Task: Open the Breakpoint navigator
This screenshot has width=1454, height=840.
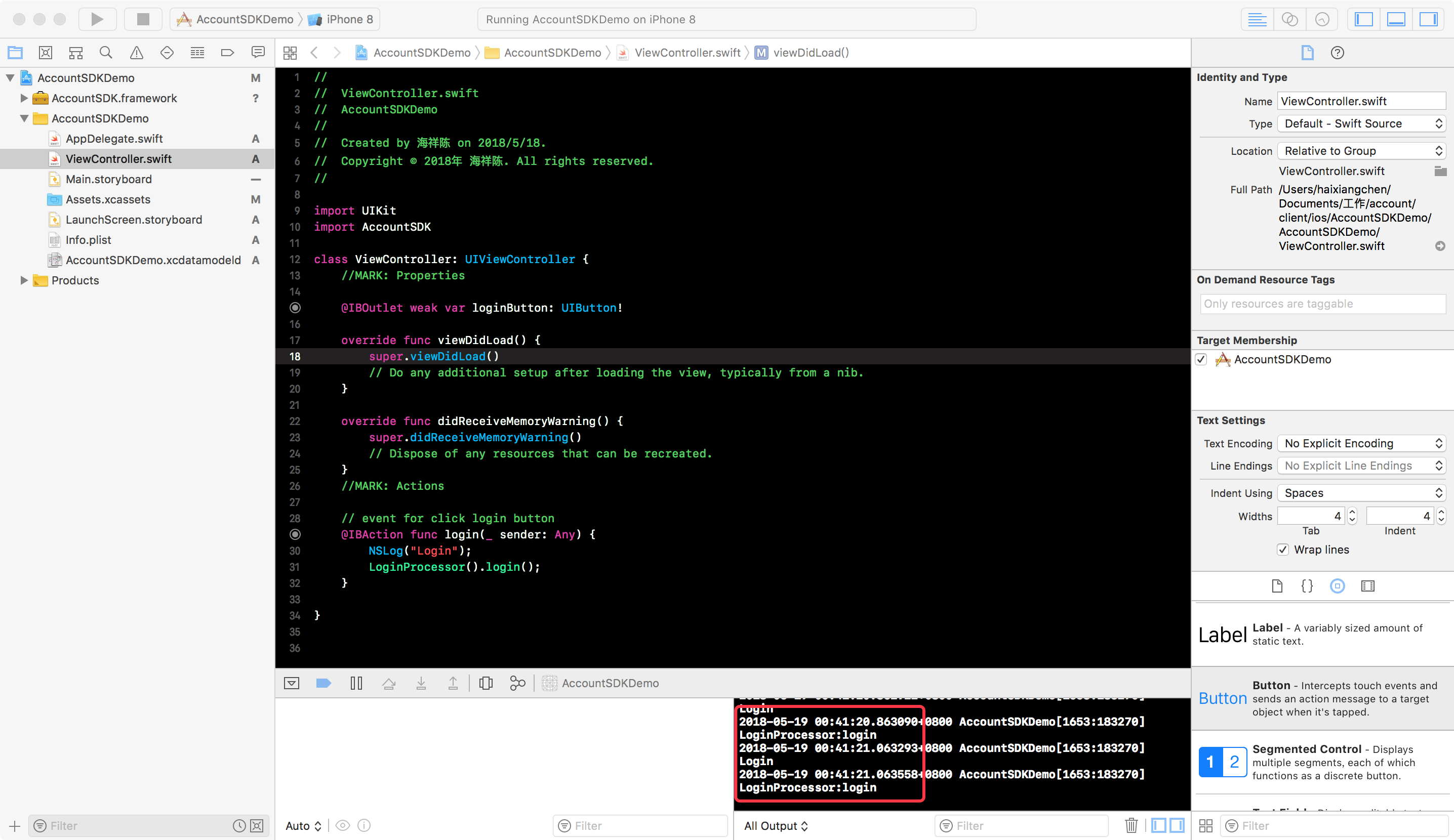Action: click(x=227, y=53)
